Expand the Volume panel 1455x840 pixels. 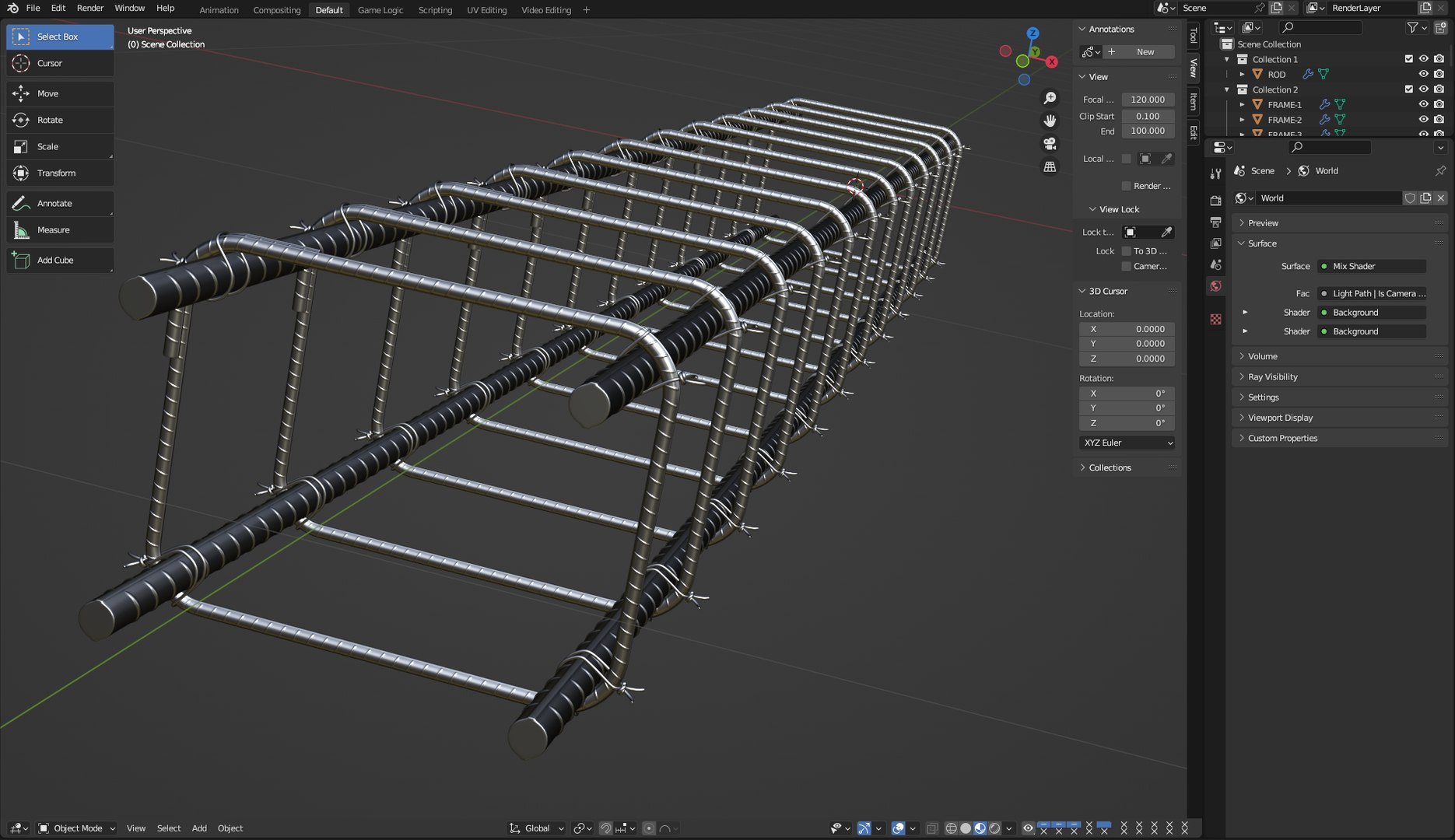(1262, 356)
